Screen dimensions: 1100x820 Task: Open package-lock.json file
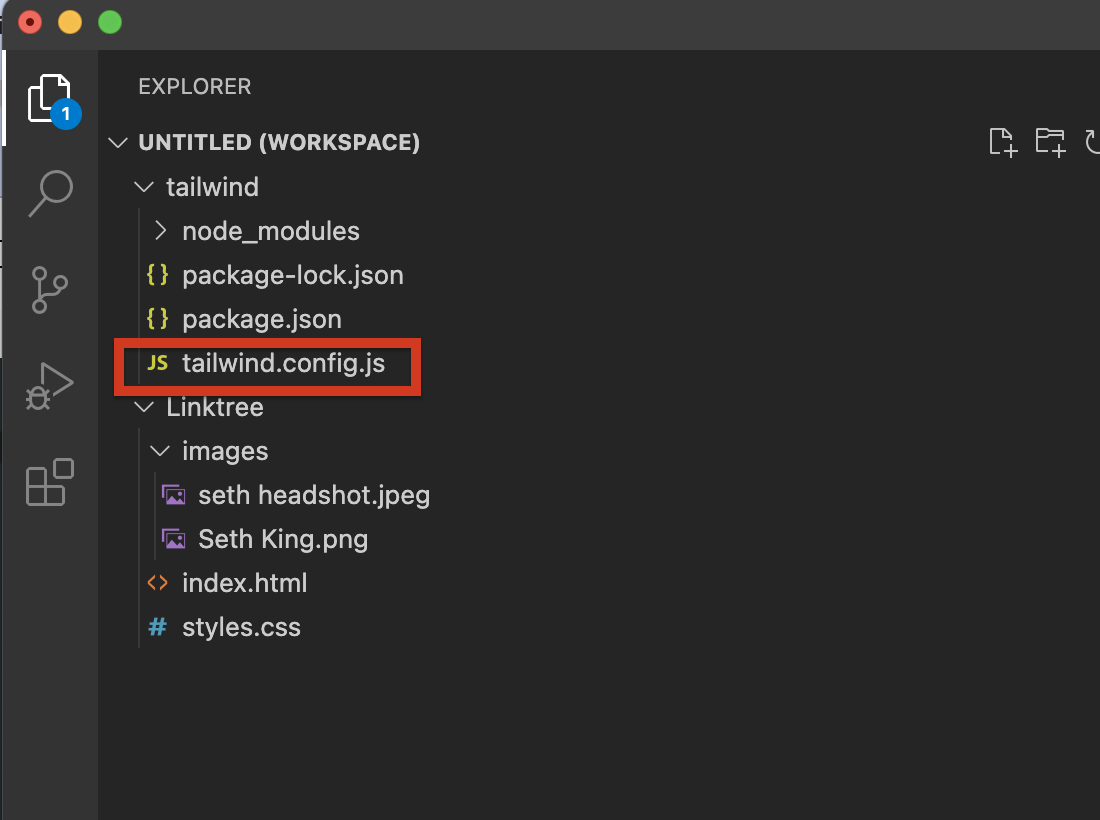point(292,275)
